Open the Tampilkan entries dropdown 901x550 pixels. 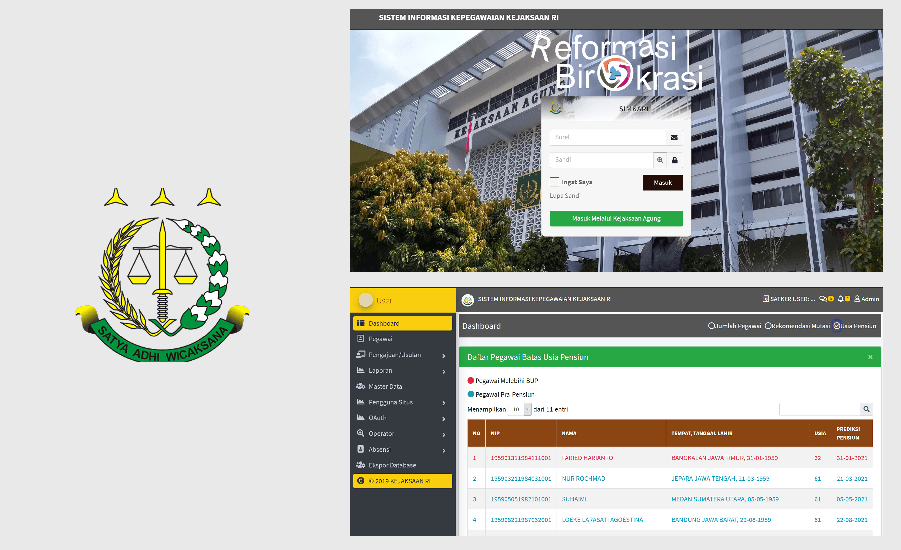(519, 410)
